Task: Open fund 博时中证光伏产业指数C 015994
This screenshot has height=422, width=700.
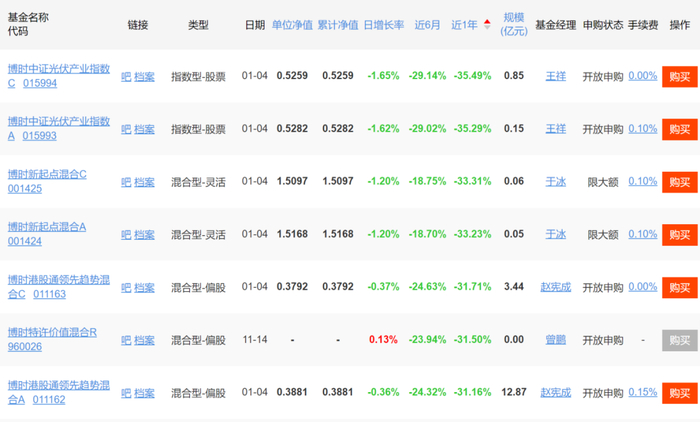Action: click(58, 75)
